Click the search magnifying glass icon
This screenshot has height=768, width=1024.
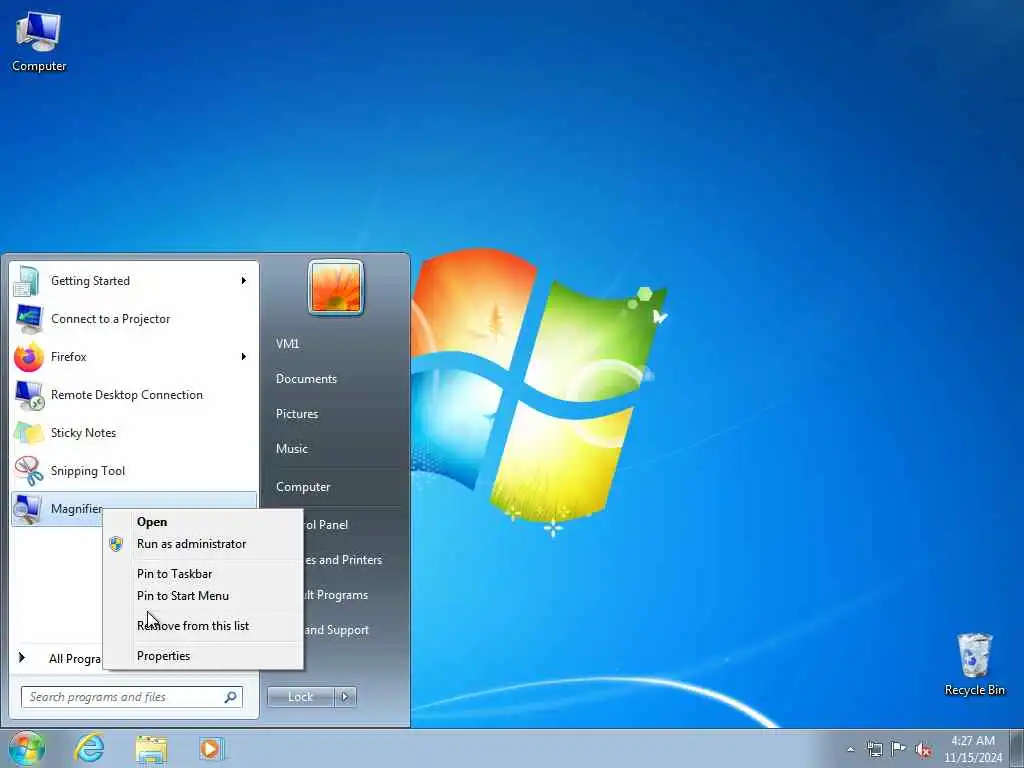(231, 697)
